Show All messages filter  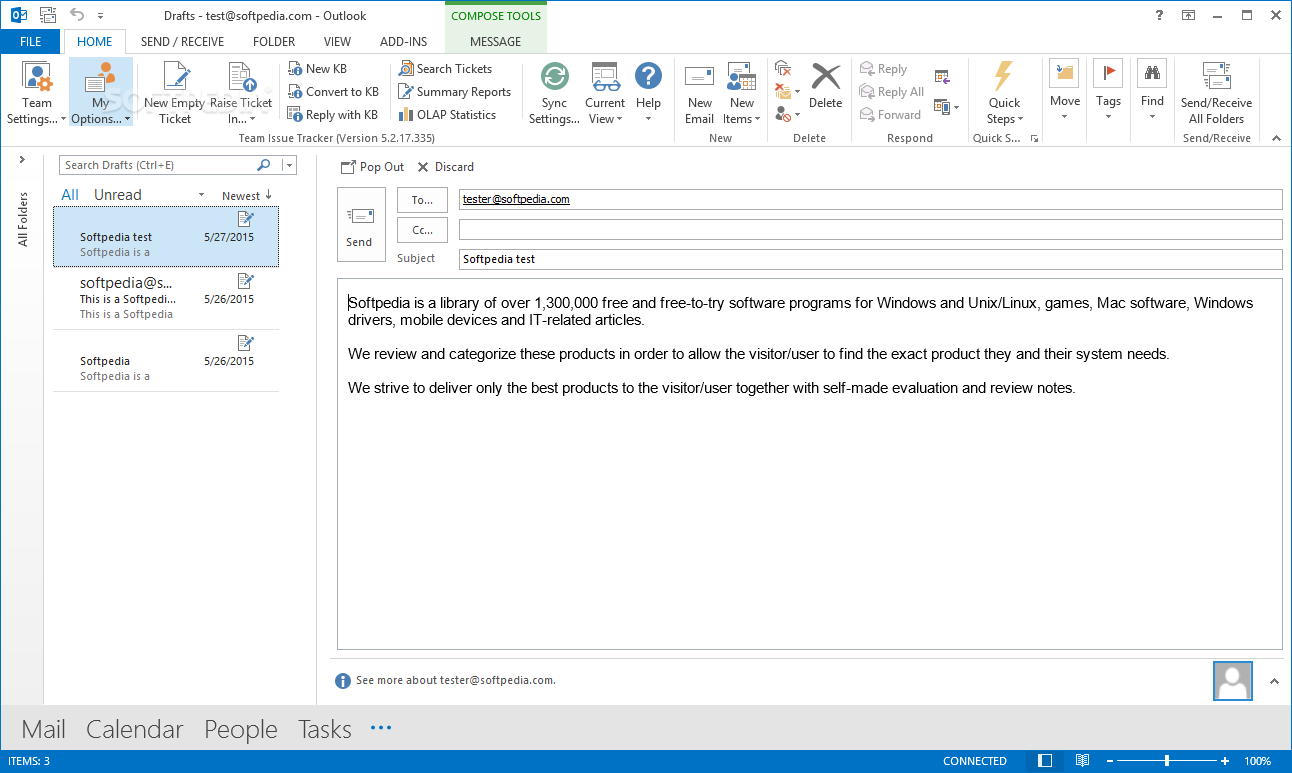click(70, 195)
